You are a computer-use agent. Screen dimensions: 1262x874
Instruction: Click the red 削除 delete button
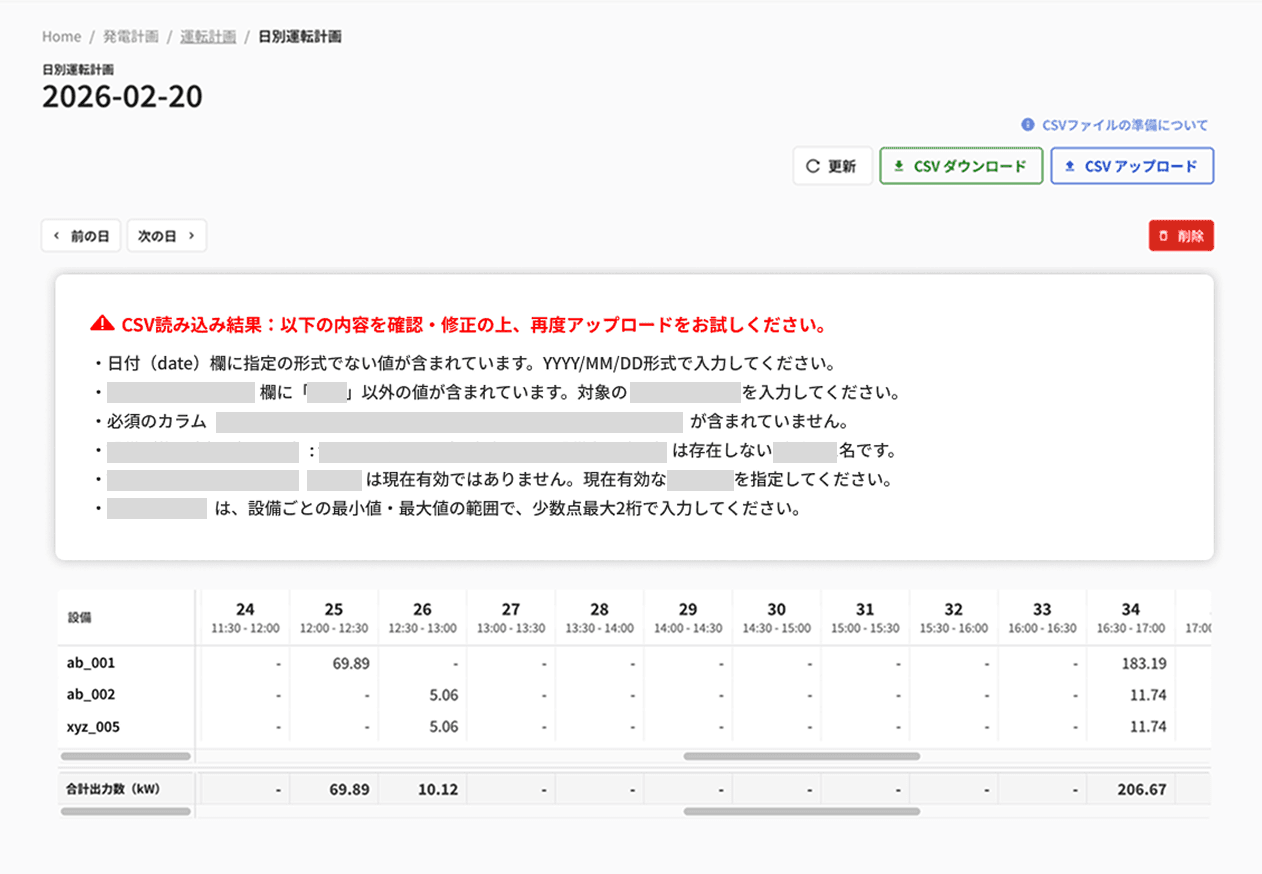[1181, 236]
